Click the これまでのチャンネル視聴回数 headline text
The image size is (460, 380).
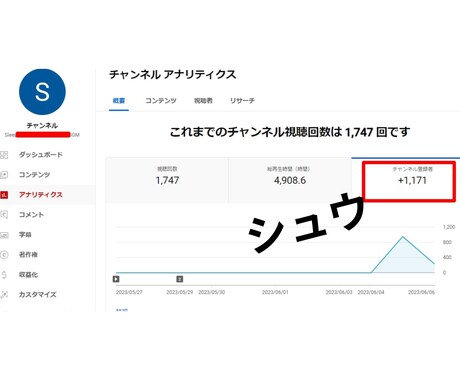click(x=290, y=132)
